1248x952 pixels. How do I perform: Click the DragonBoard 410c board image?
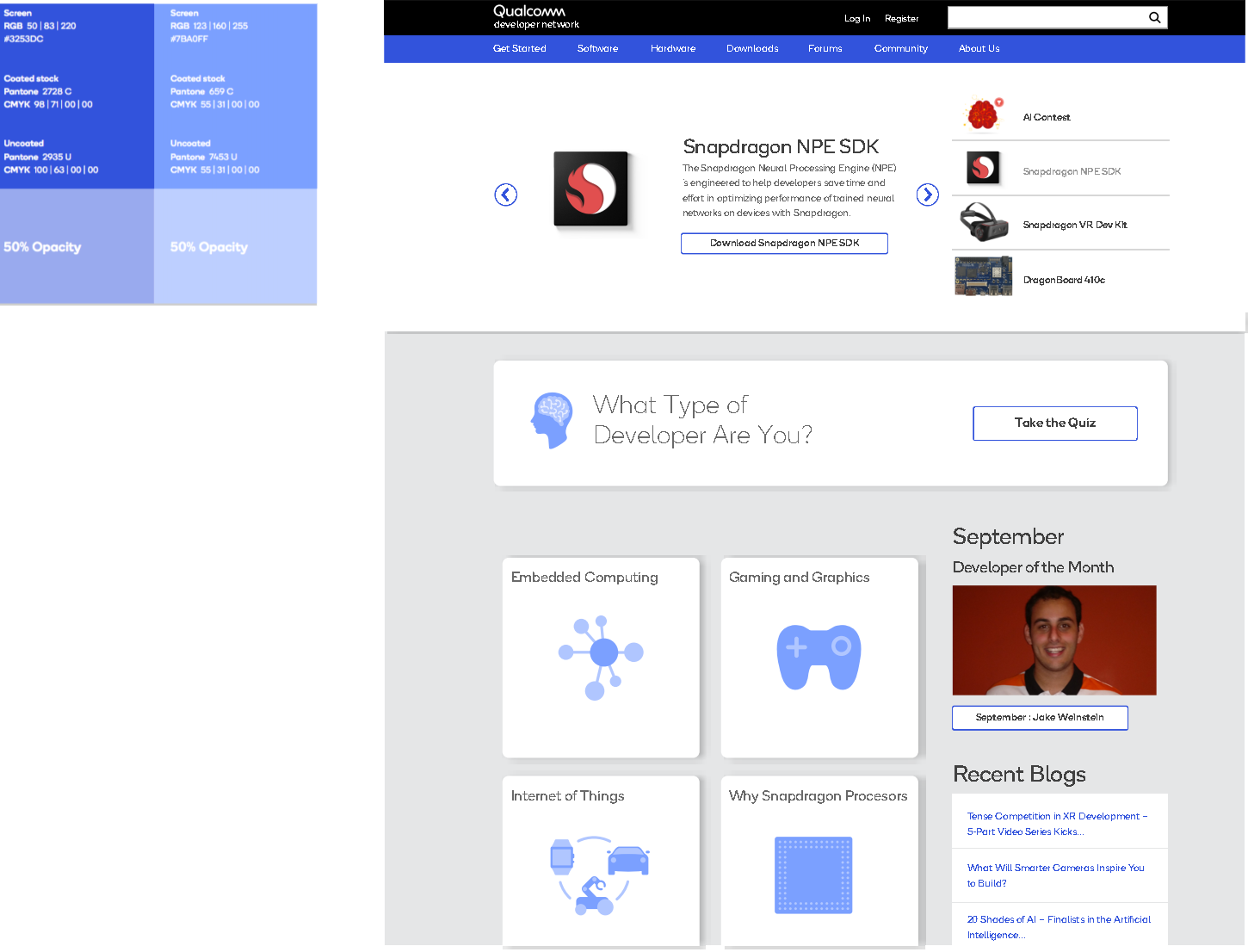pyautogui.click(x=983, y=276)
